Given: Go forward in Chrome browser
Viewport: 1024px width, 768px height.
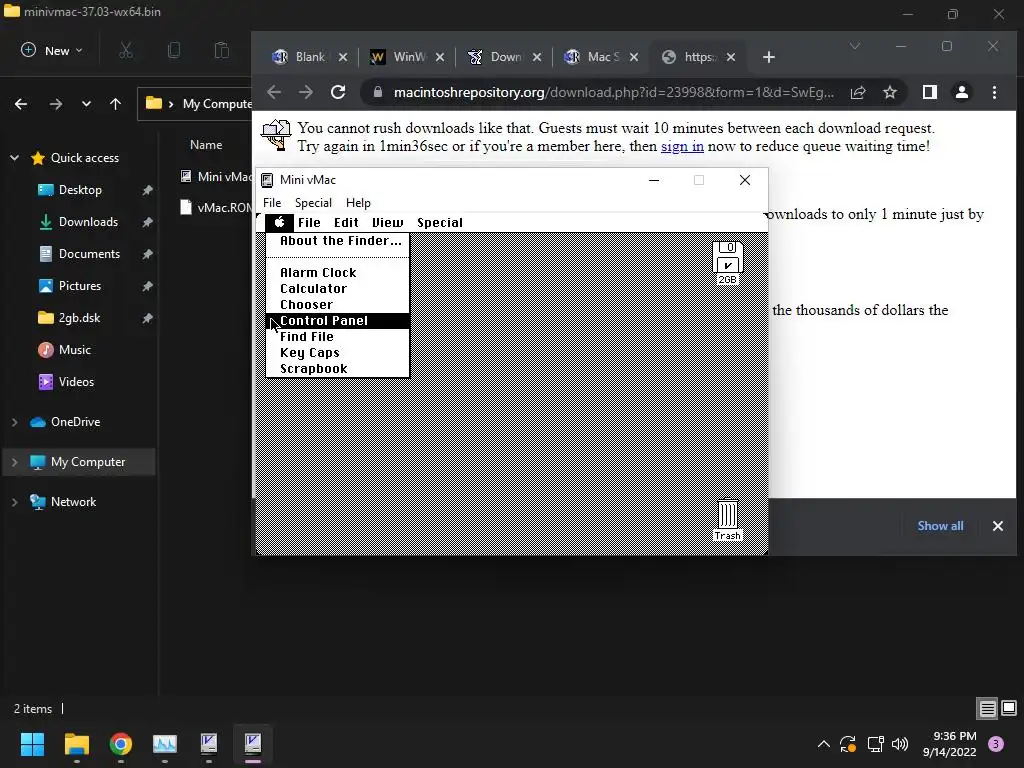Looking at the screenshot, I should tap(306, 92).
